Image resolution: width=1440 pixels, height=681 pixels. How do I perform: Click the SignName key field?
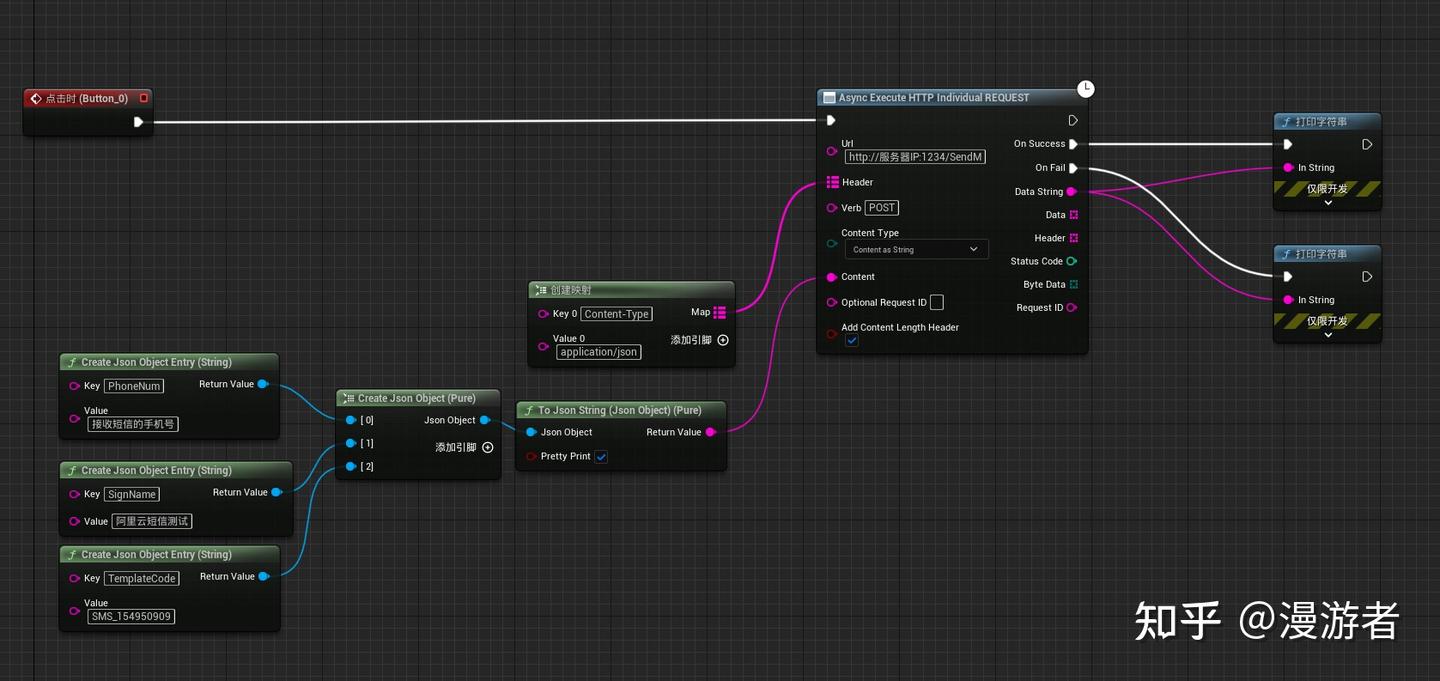[x=132, y=494]
